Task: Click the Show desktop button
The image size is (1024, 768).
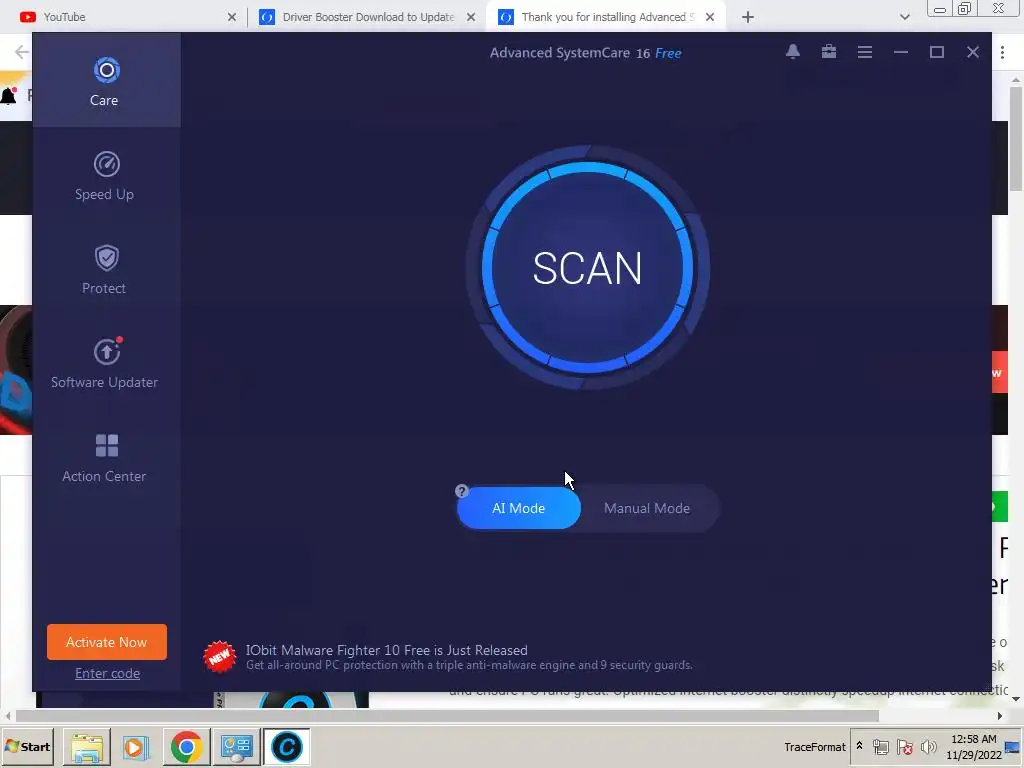Action: click(1013, 746)
